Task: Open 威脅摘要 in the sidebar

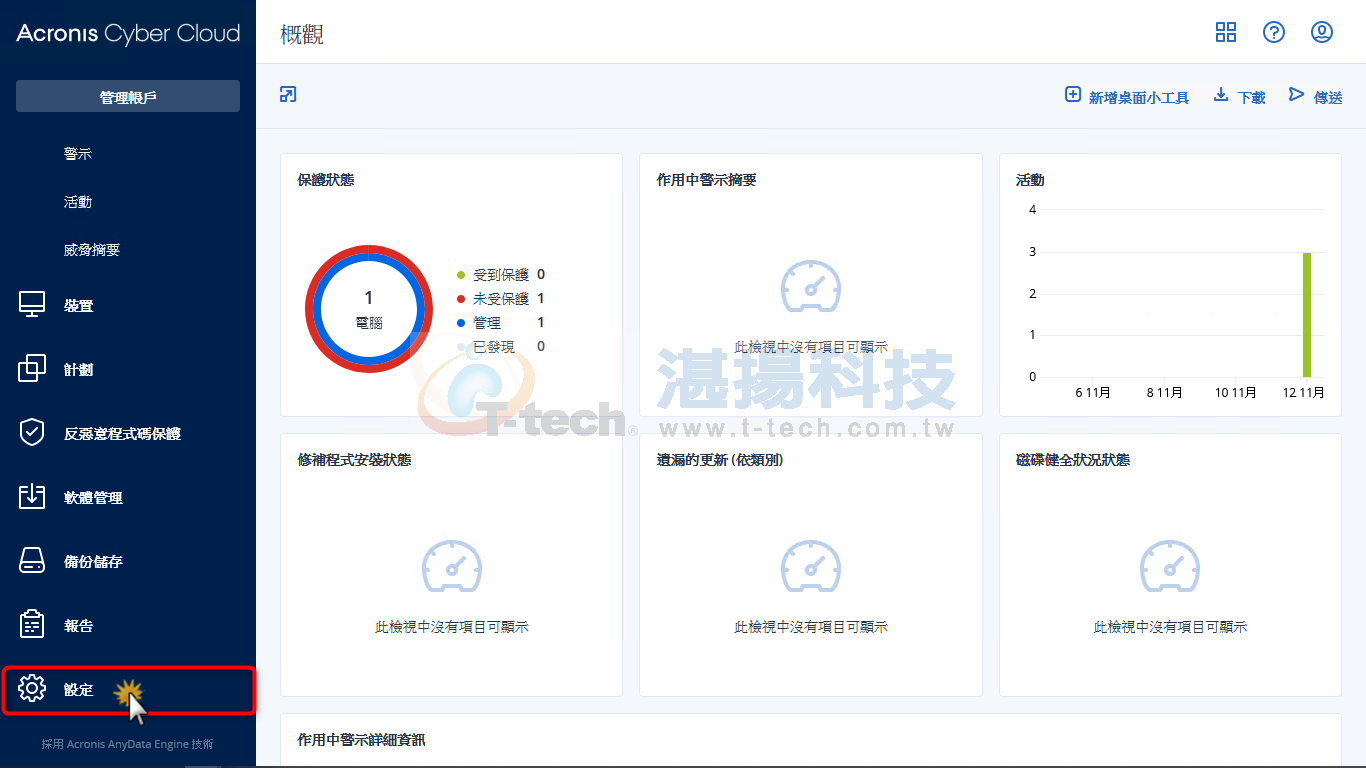Action: tap(92, 250)
